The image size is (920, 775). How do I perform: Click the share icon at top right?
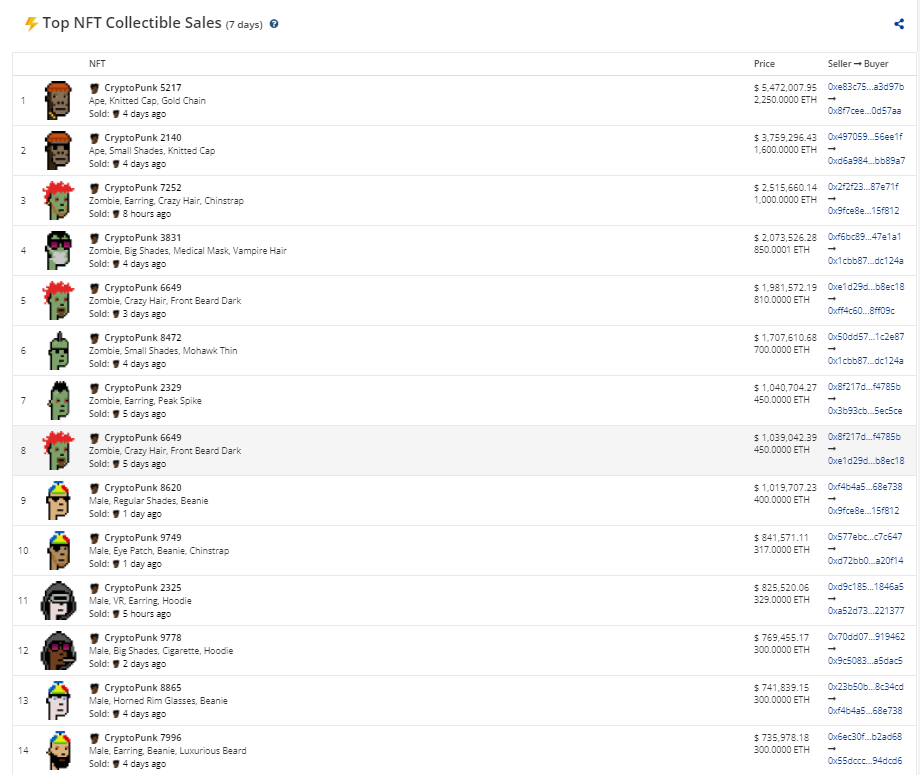(899, 24)
